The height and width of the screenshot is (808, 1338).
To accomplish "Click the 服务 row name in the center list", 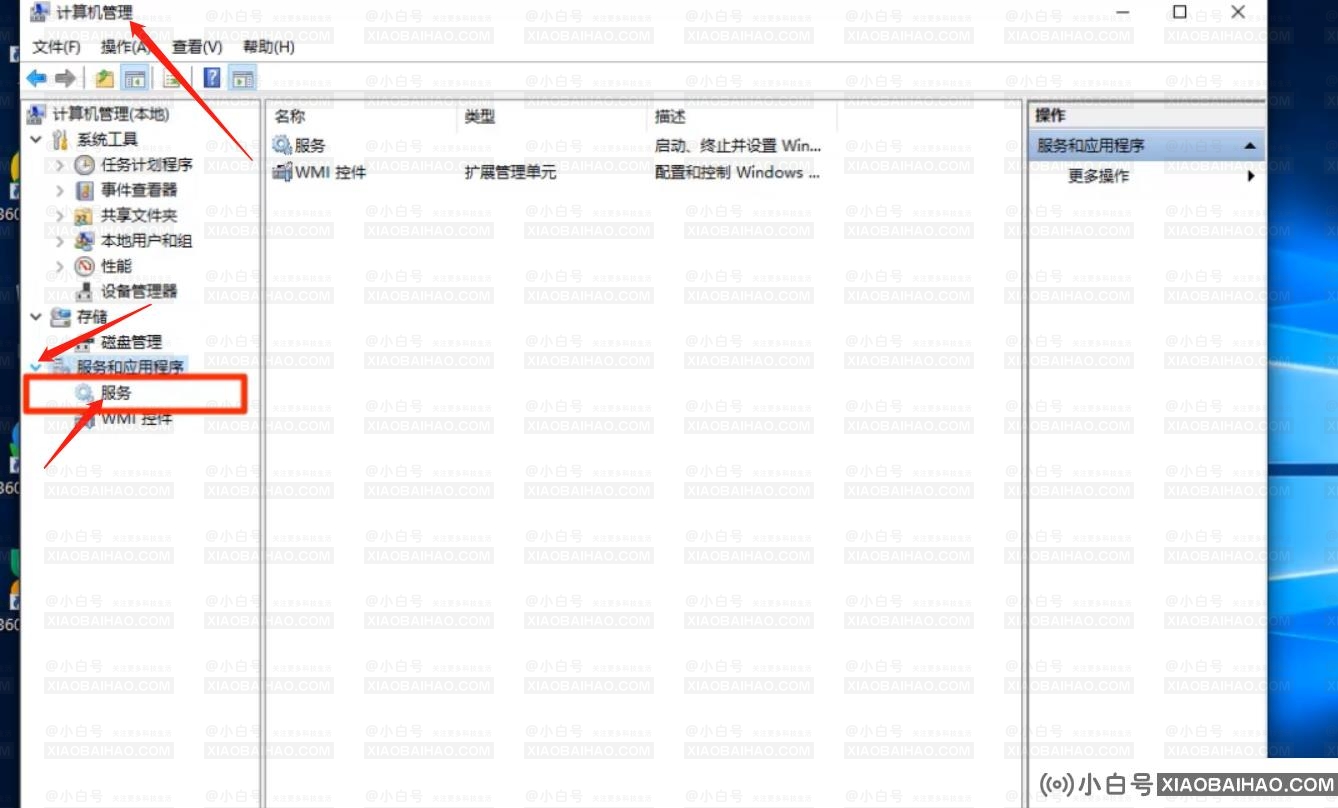I will click(x=310, y=145).
